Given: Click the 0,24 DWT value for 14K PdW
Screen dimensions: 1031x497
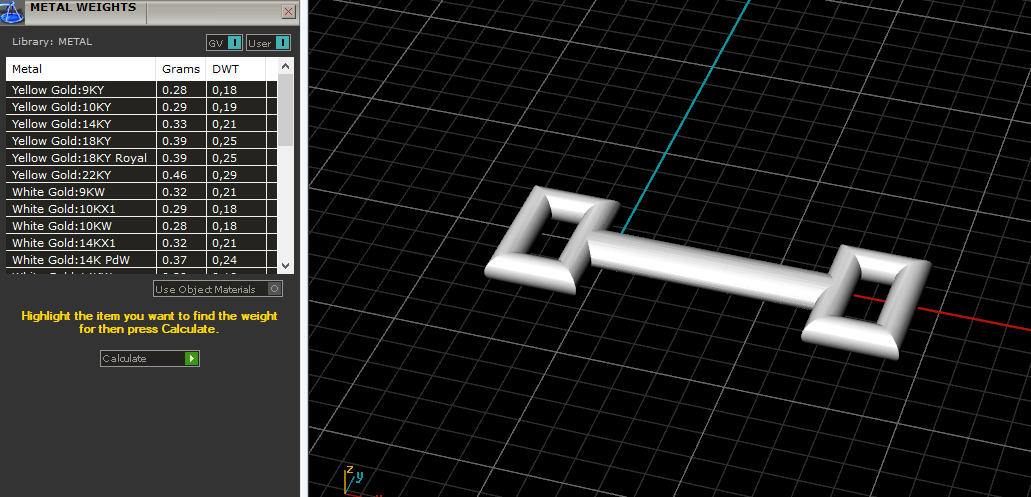Looking at the screenshot, I should pyautogui.click(x=224, y=260).
